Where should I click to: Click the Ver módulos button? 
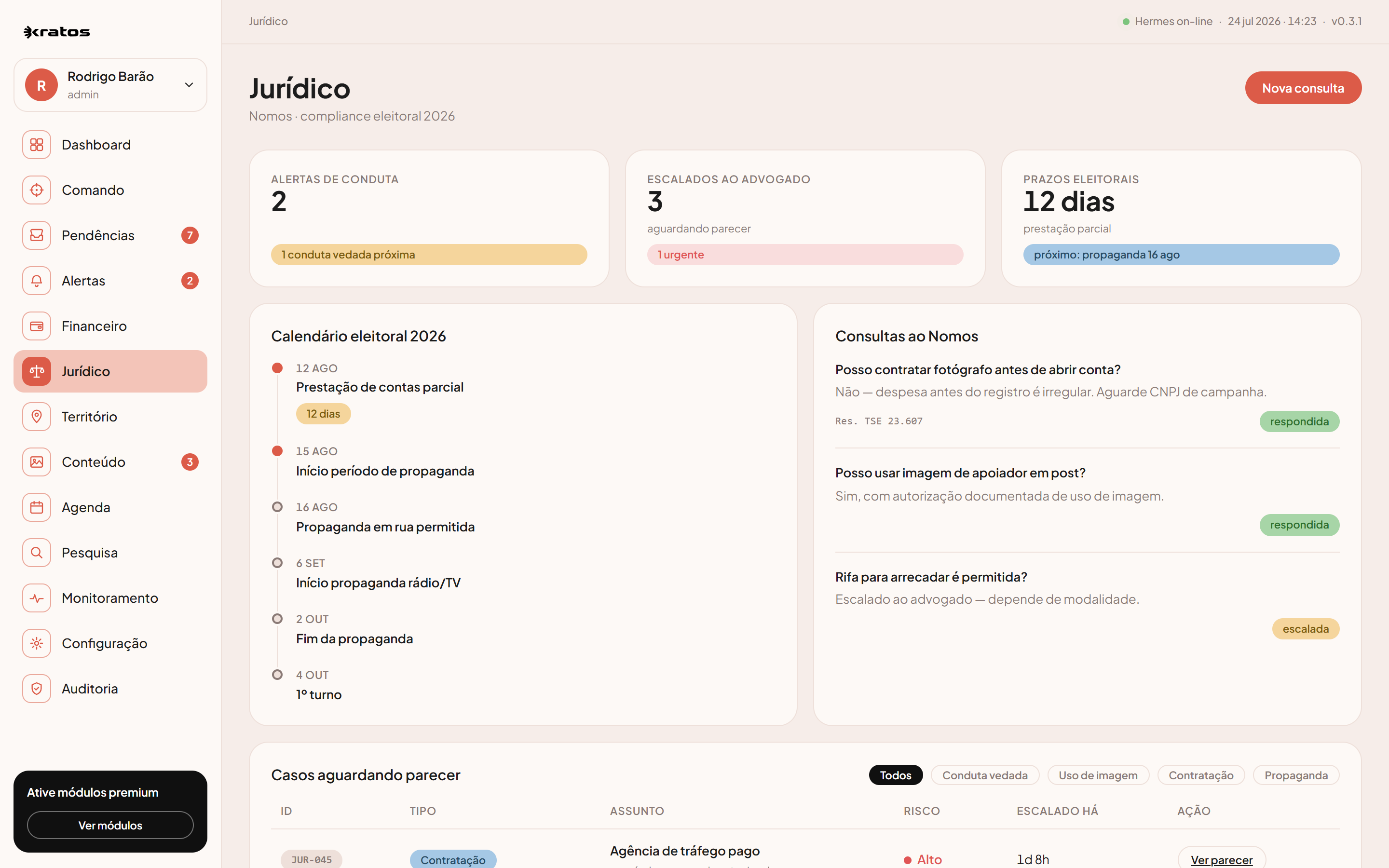(110, 825)
